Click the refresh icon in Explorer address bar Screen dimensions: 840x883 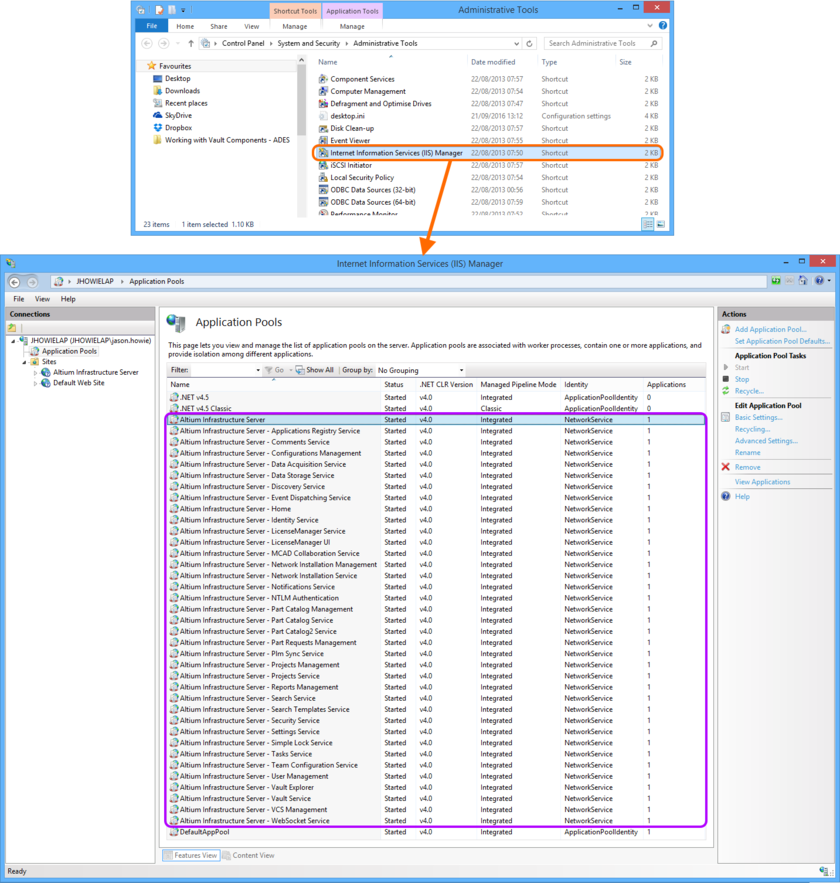[527, 44]
